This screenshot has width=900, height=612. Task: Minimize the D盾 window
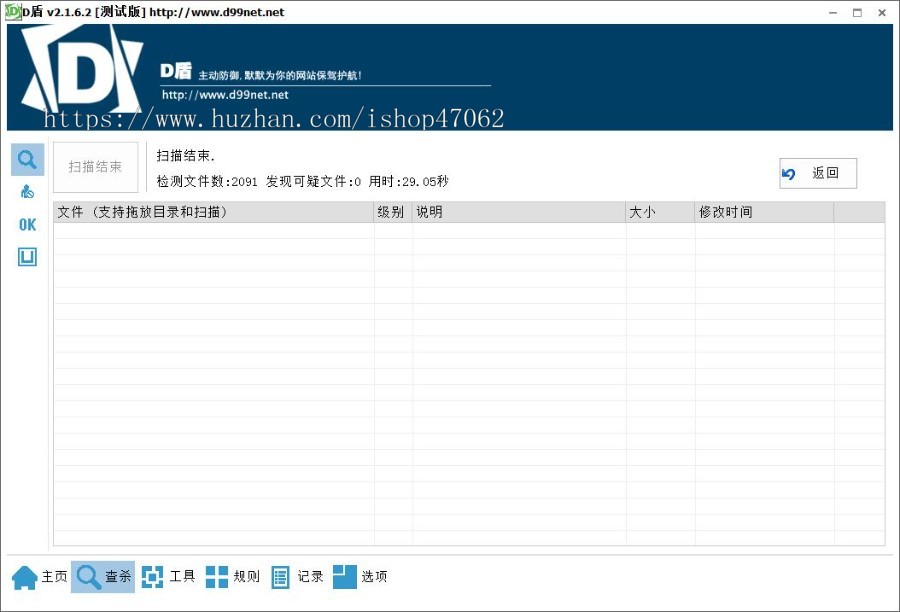tap(833, 13)
